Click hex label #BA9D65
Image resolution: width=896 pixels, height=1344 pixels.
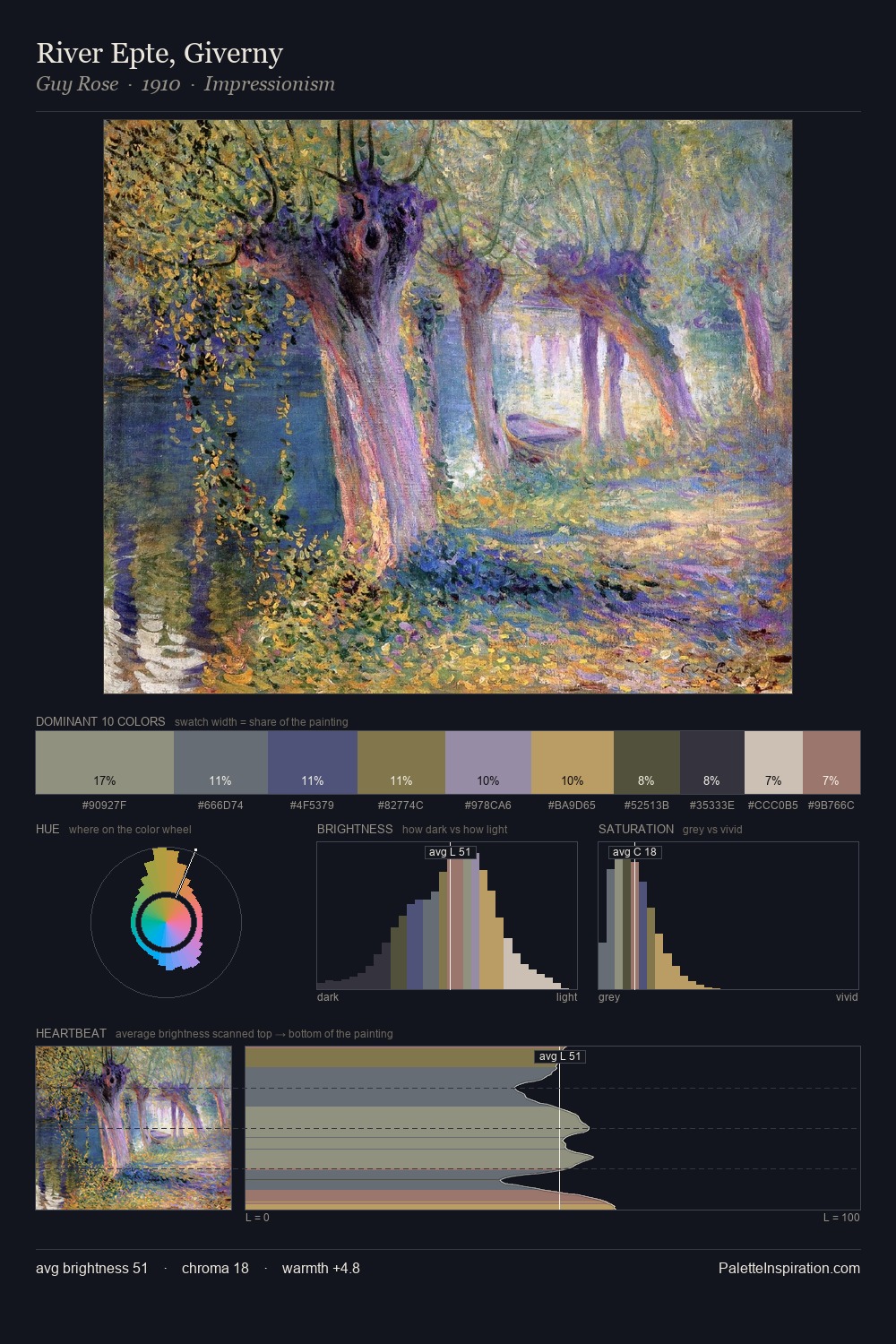pos(572,806)
